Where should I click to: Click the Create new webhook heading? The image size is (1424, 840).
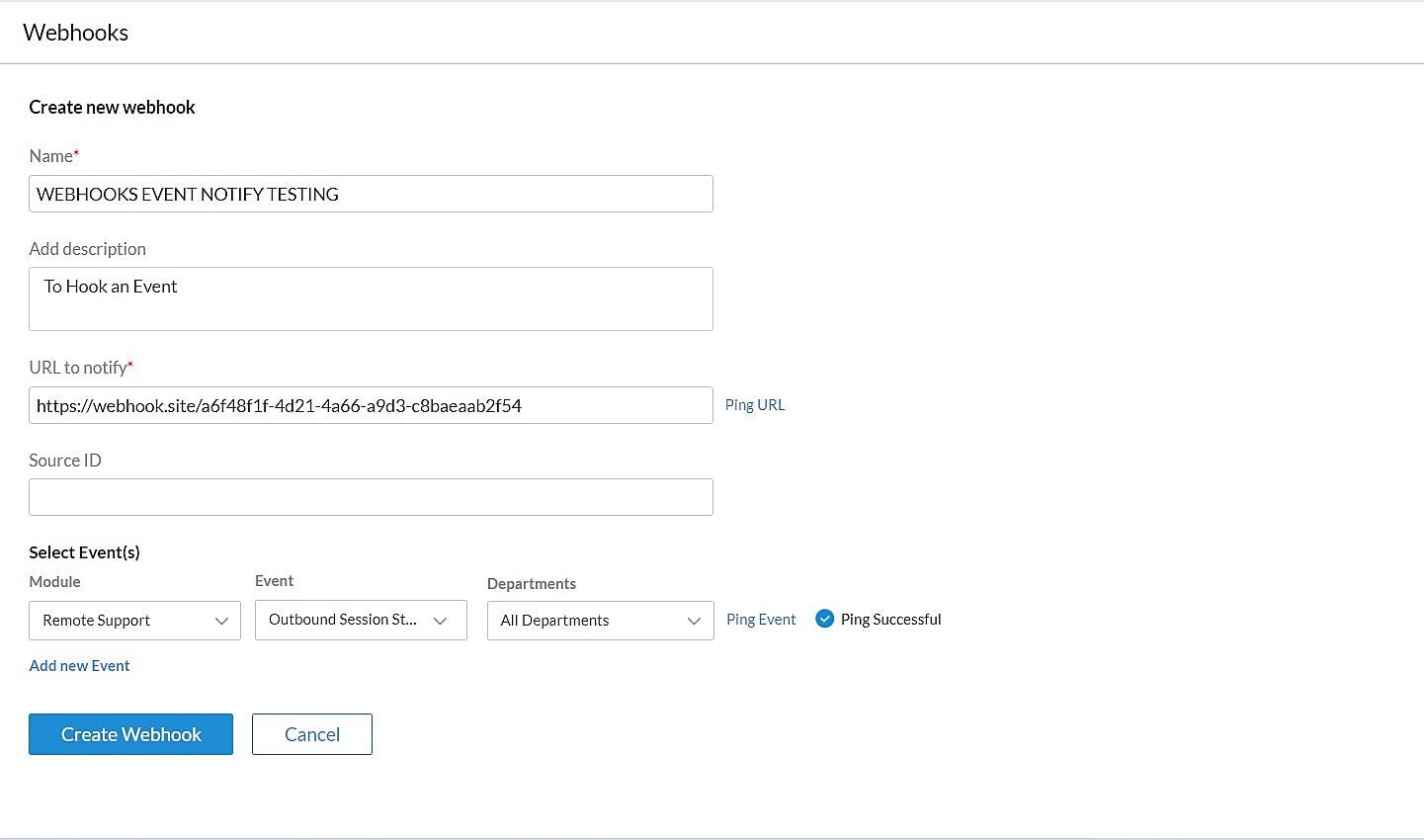112,108
